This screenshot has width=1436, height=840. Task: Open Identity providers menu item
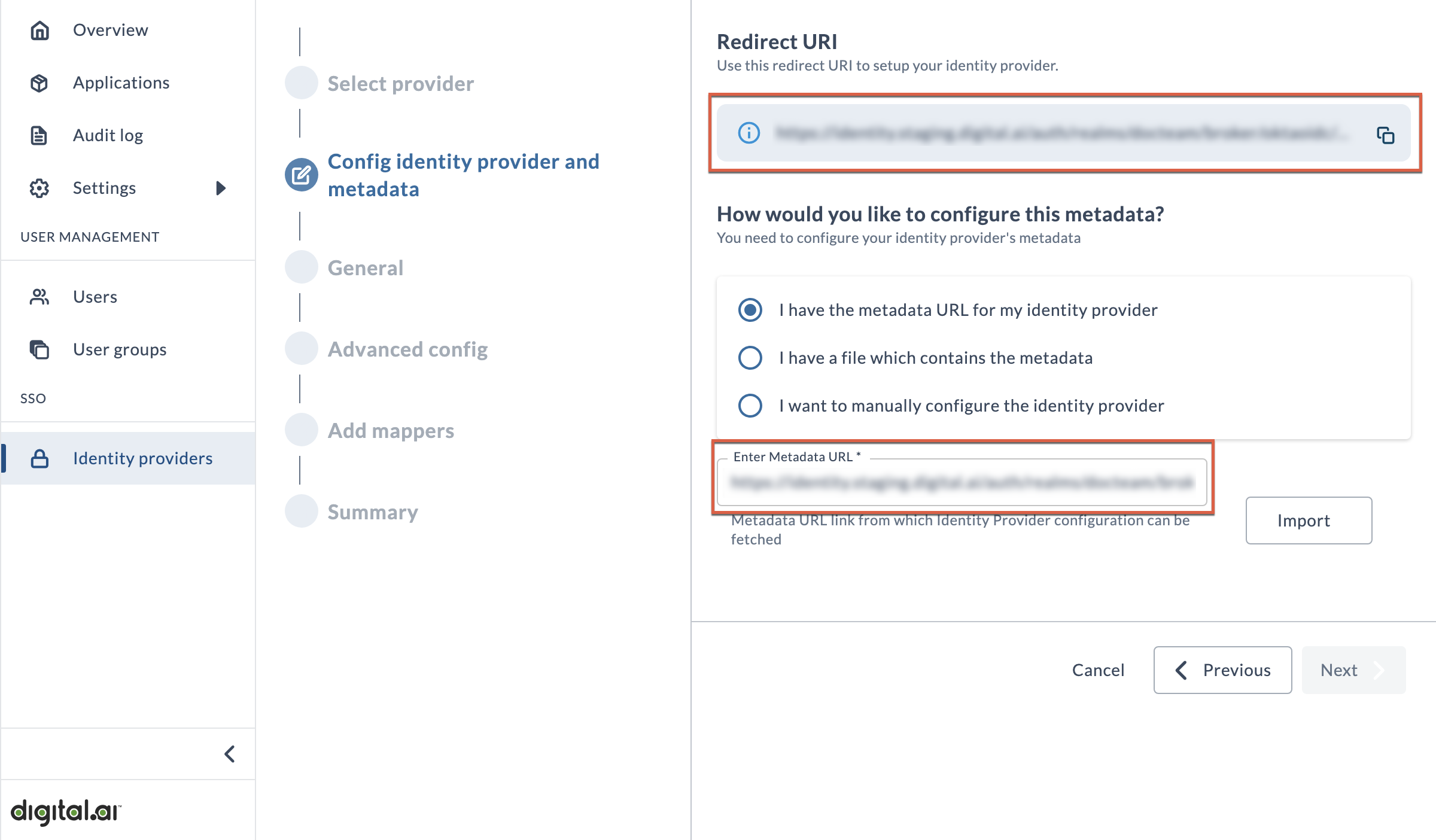(x=128, y=458)
